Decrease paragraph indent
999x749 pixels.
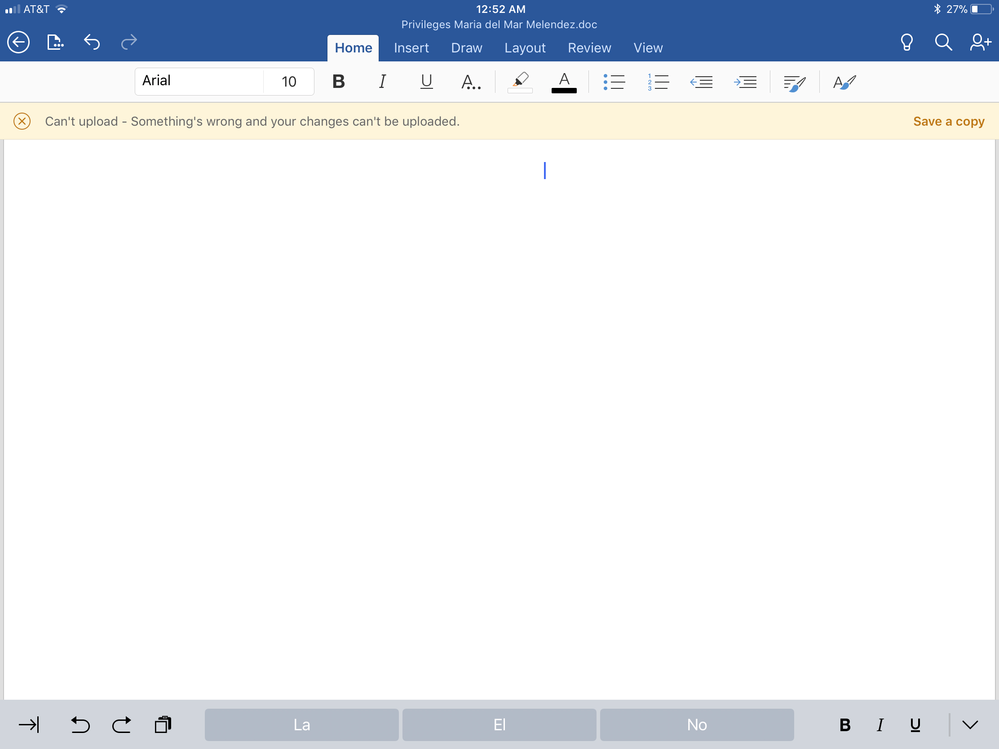701,82
